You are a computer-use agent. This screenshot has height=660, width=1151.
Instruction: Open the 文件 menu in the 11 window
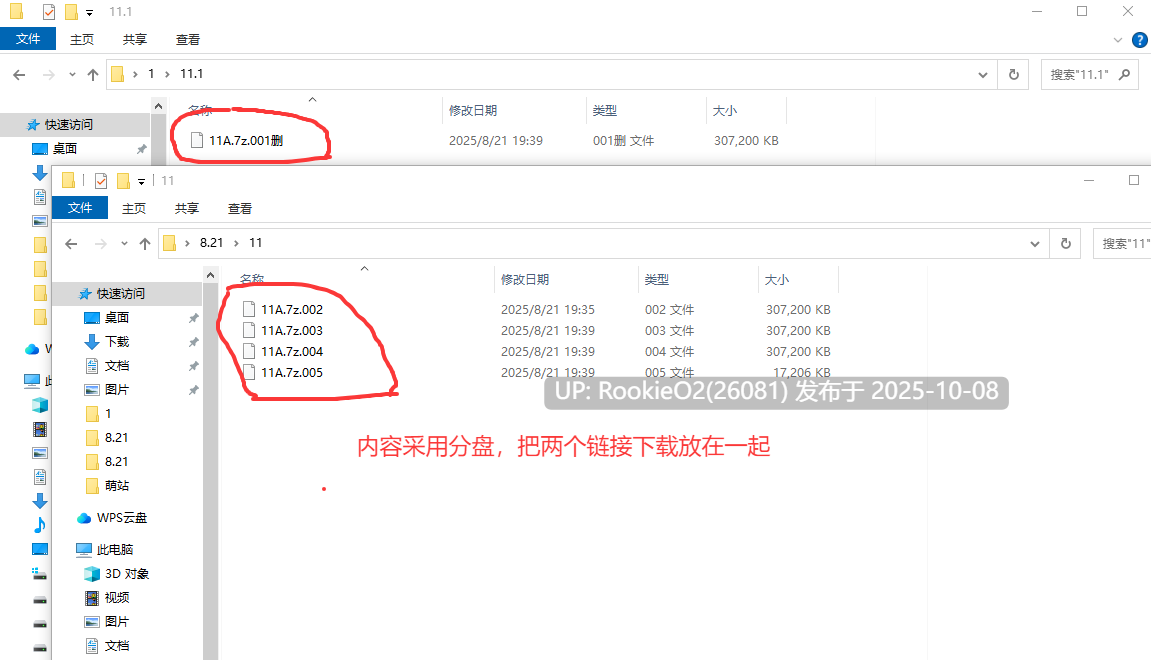[80, 208]
